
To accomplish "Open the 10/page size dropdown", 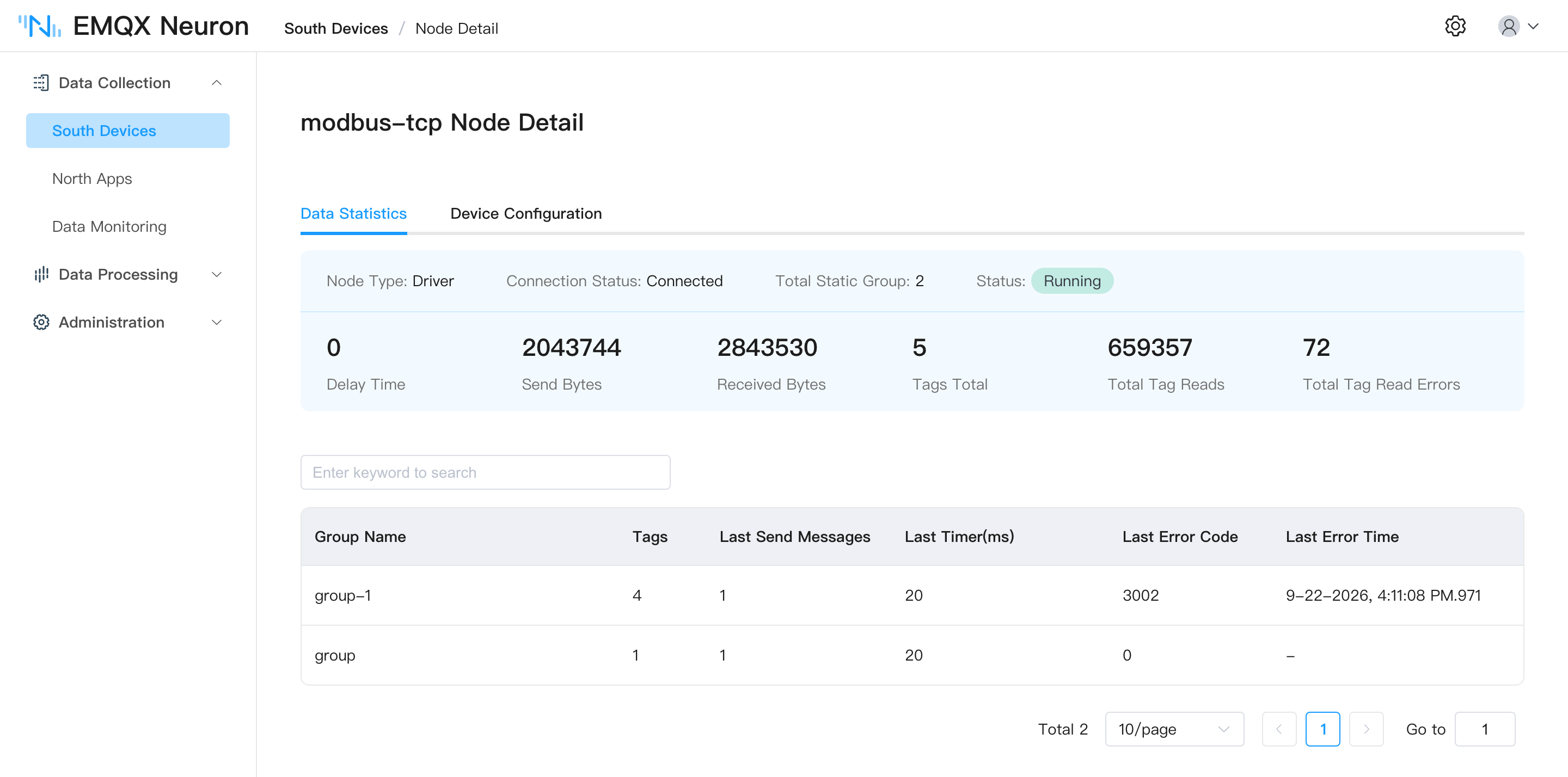I will pos(1174,729).
